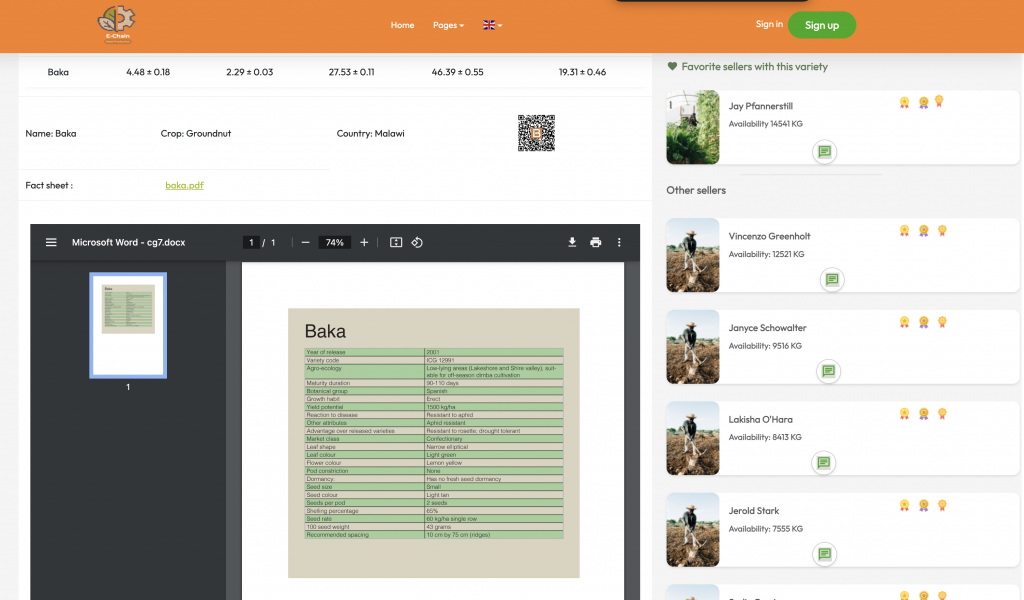
Task: Click Jay Pfannerstill's first award badge
Action: 904,103
